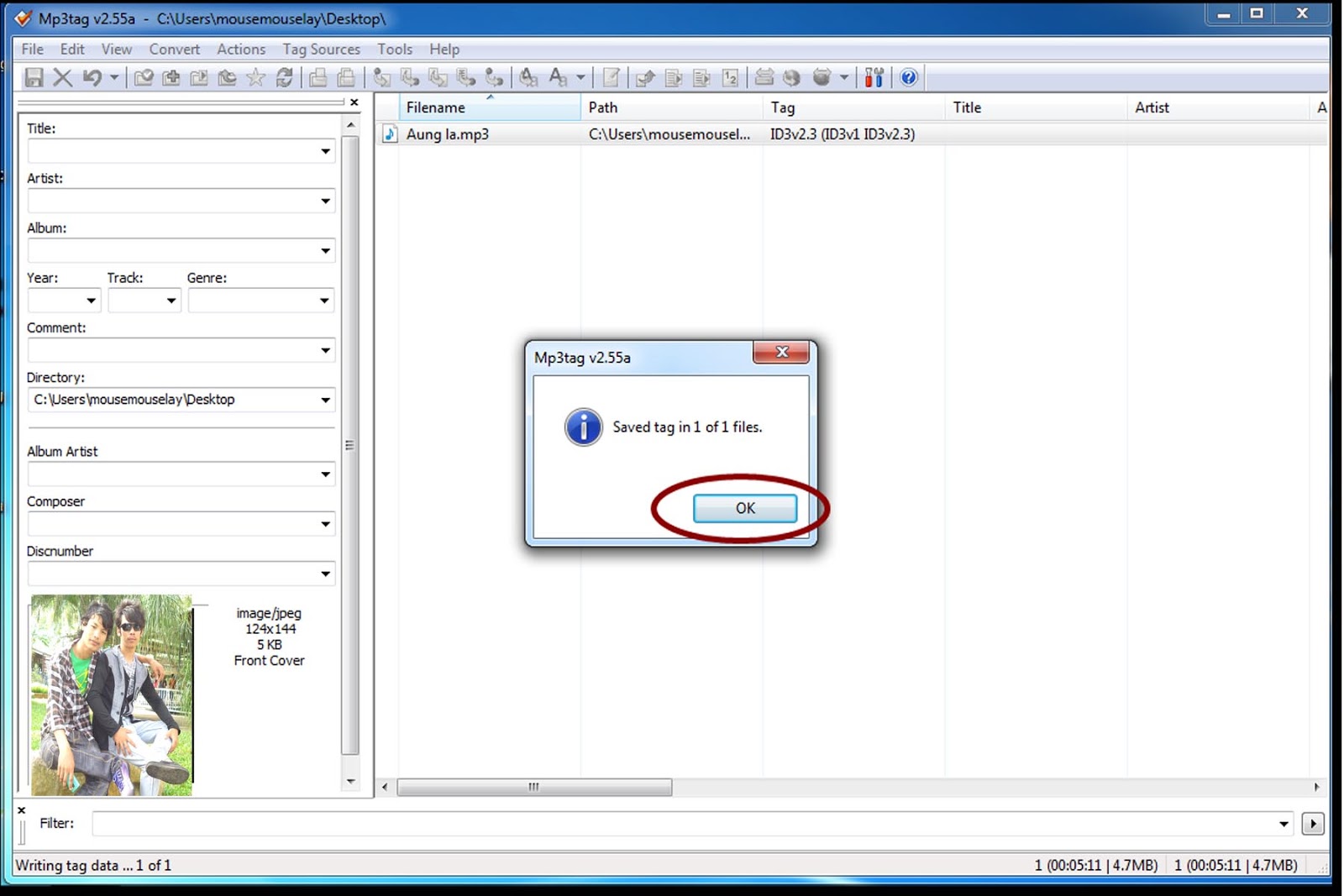The width and height of the screenshot is (1344, 896).
Task: Click the disc Tag Sources icon
Action: tap(822, 78)
